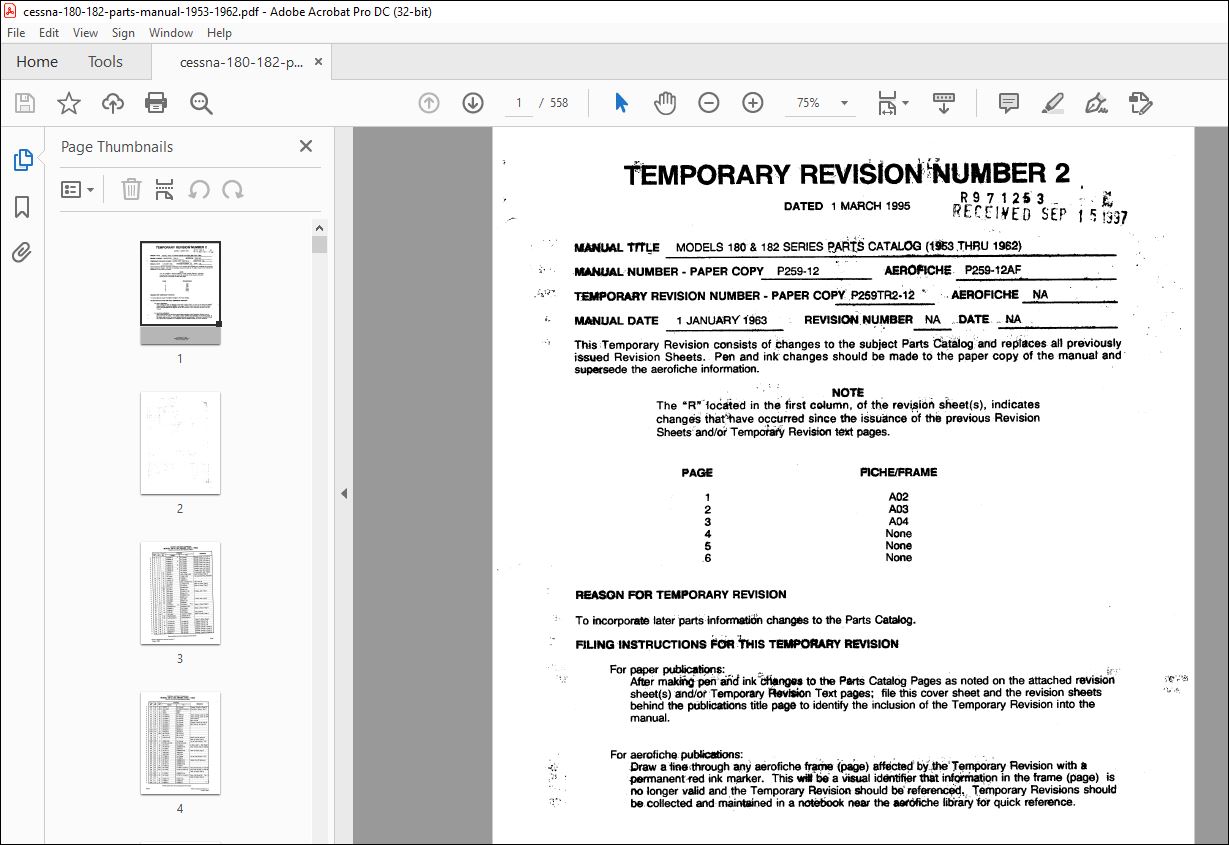Upload the file to cloud storage
1229x845 pixels.
click(x=112, y=103)
